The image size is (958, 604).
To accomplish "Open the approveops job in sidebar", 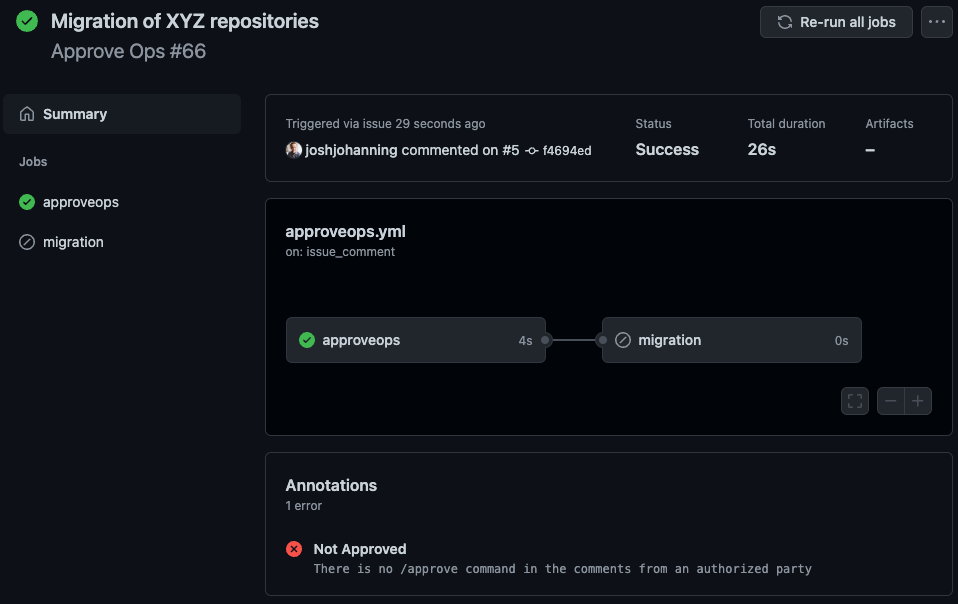I will 81,202.
